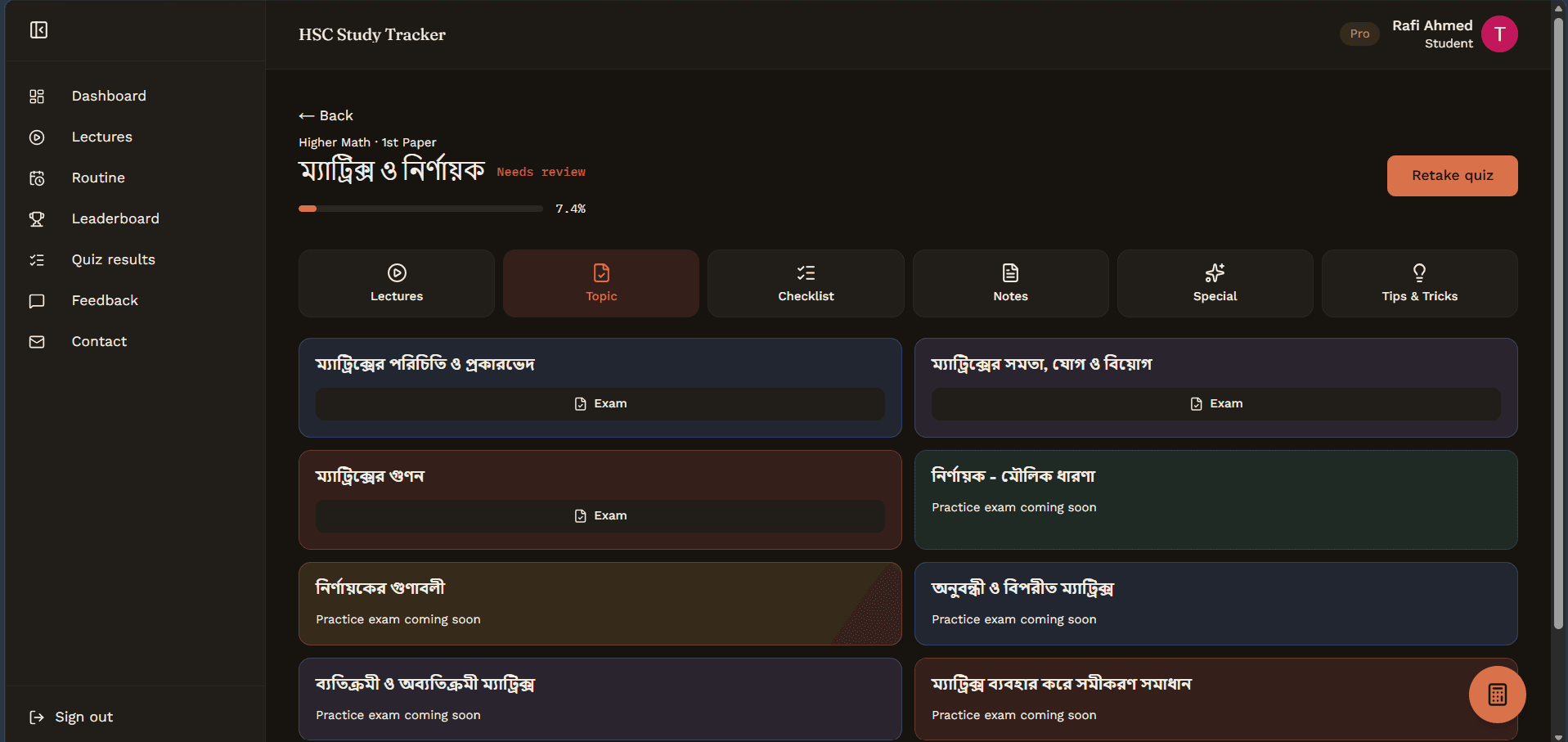Click the Quiz results list icon
Viewport: 1568px width, 742px height.
pyautogui.click(x=37, y=260)
